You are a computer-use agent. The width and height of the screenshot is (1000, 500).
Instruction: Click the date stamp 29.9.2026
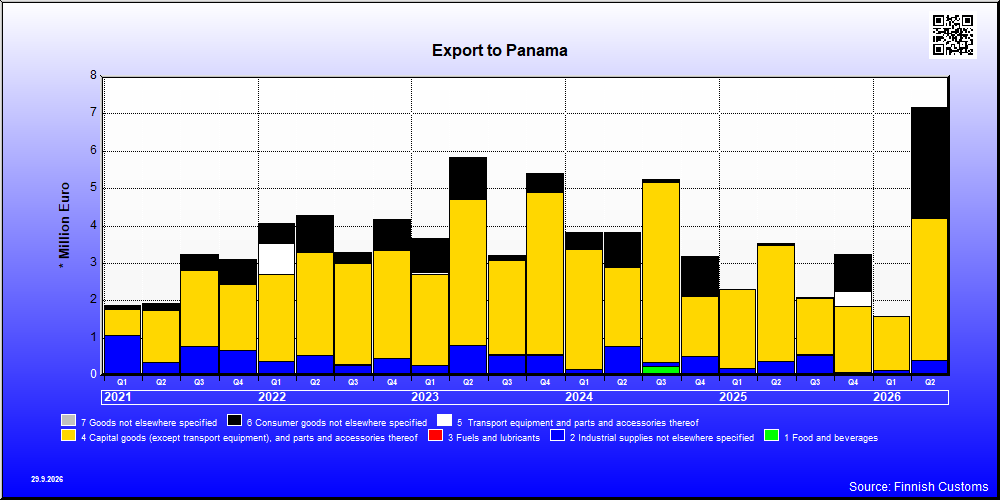pos(47,478)
